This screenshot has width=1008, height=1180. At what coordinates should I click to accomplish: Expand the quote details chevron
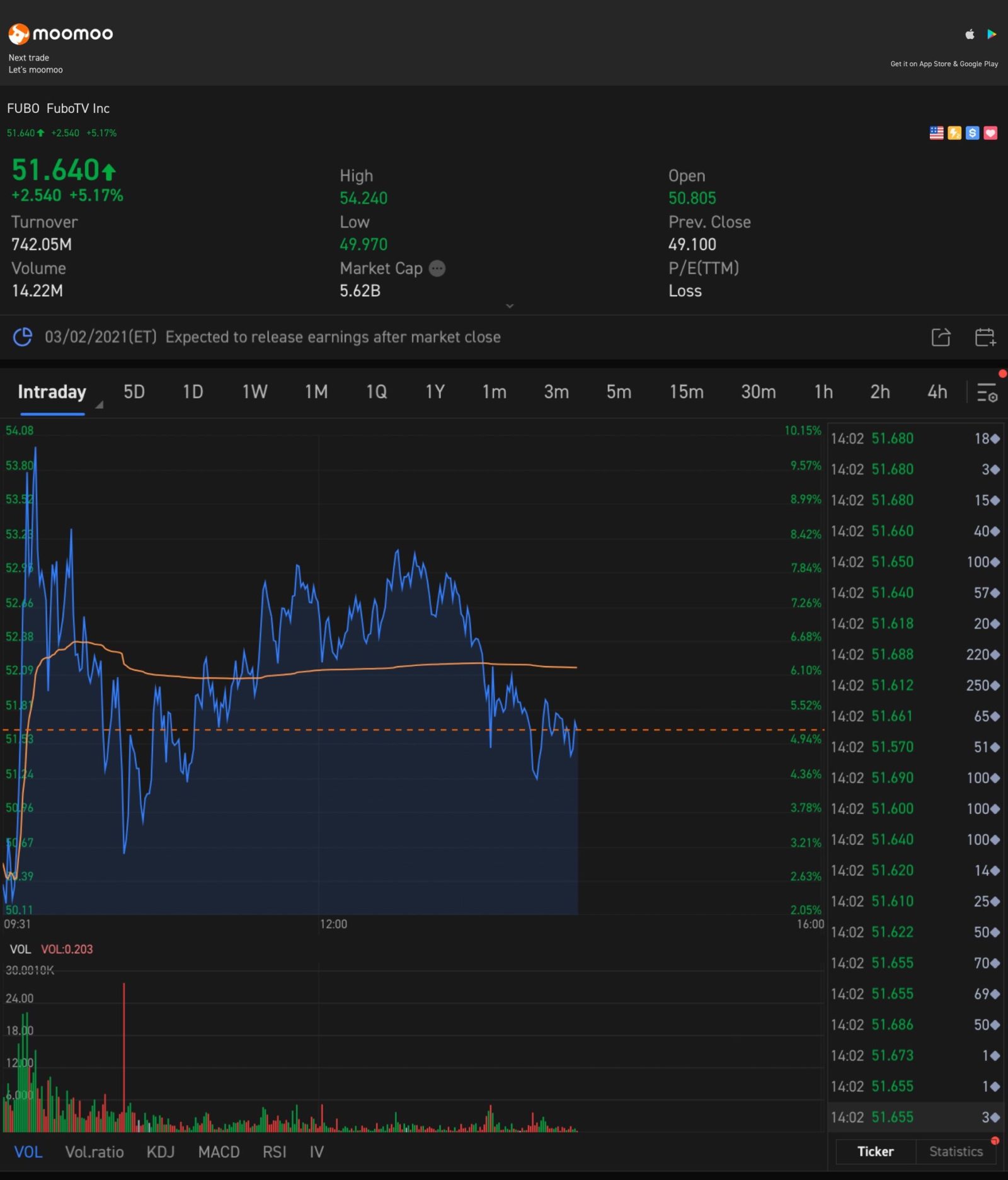pyautogui.click(x=510, y=306)
